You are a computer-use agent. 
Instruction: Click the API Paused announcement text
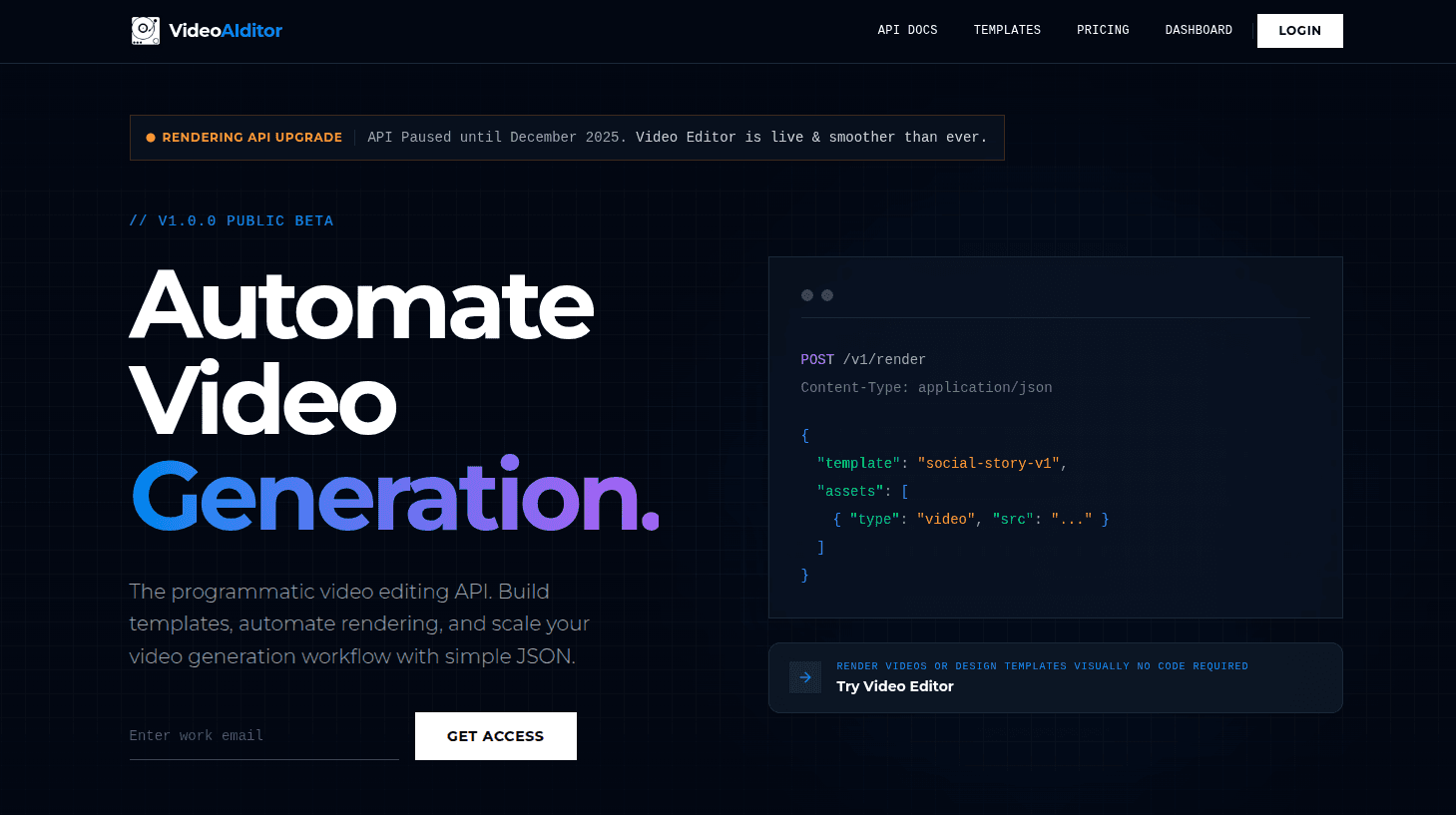point(677,138)
